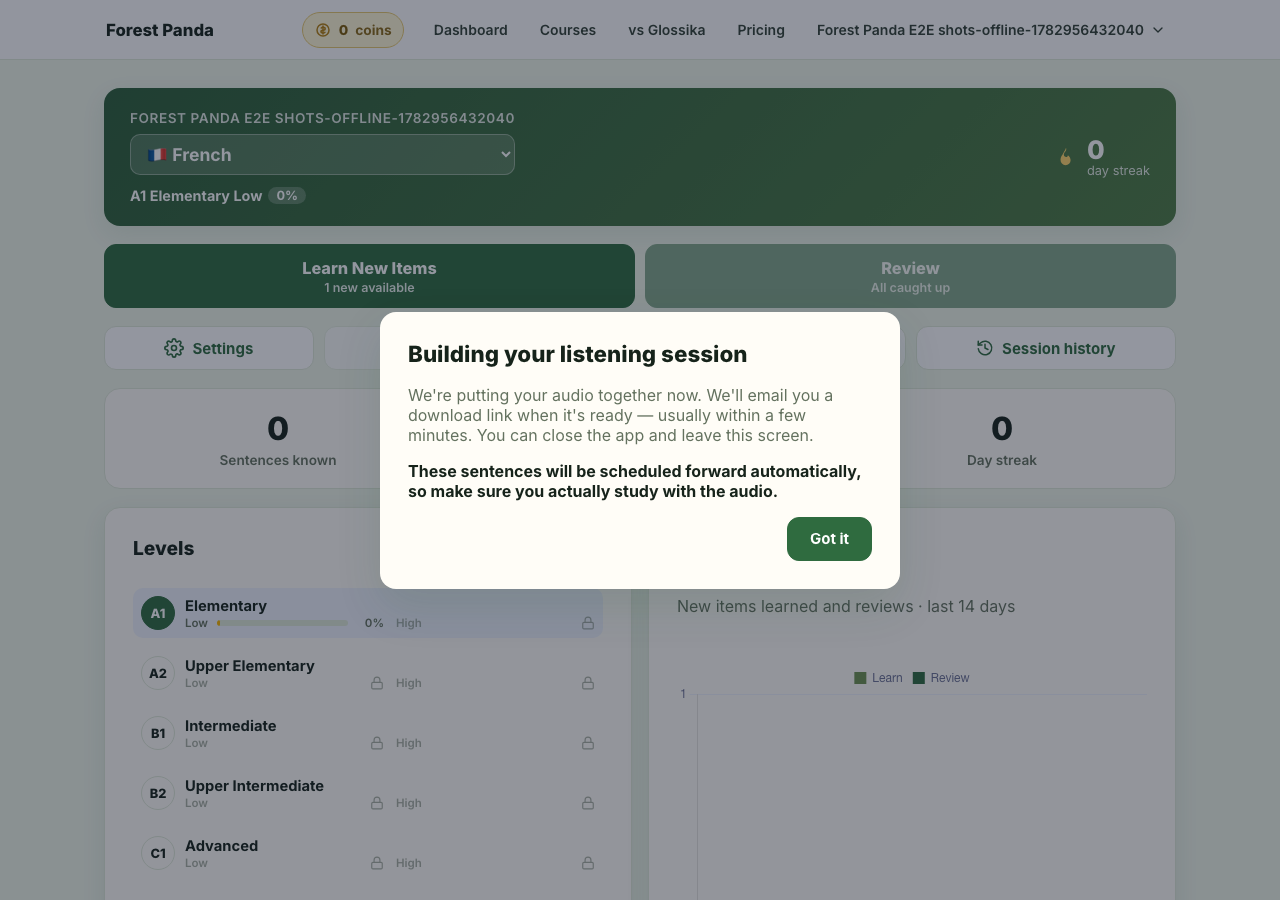The width and height of the screenshot is (1280, 900).
Task: Select the Upper Intermediate level row
Action: [x=368, y=793]
